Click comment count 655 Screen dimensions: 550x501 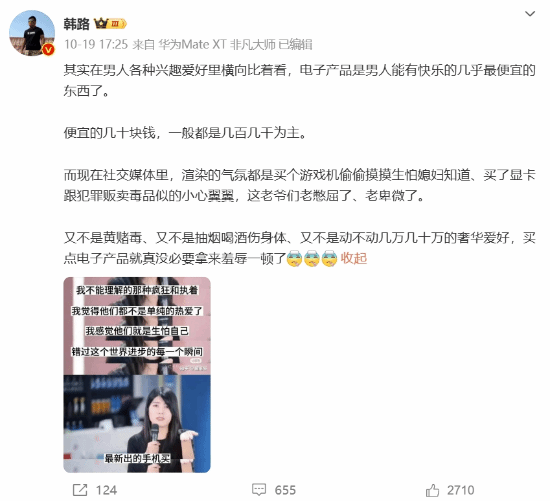tap(285, 490)
